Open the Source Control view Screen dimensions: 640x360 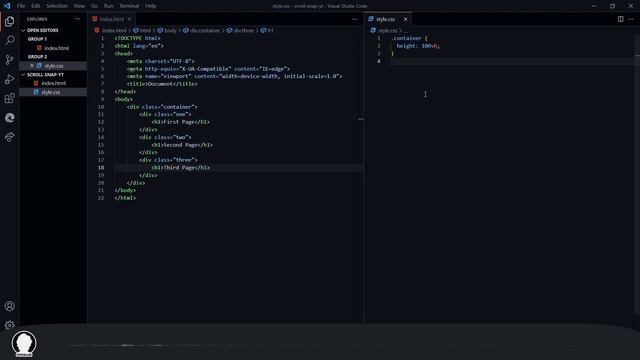pos(9,60)
